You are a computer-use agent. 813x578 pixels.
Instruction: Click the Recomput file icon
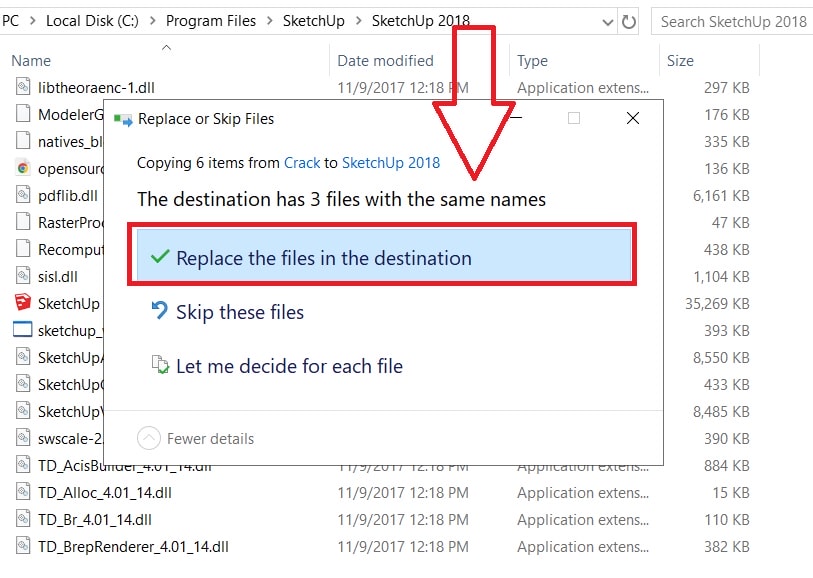click(x=23, y=248)
